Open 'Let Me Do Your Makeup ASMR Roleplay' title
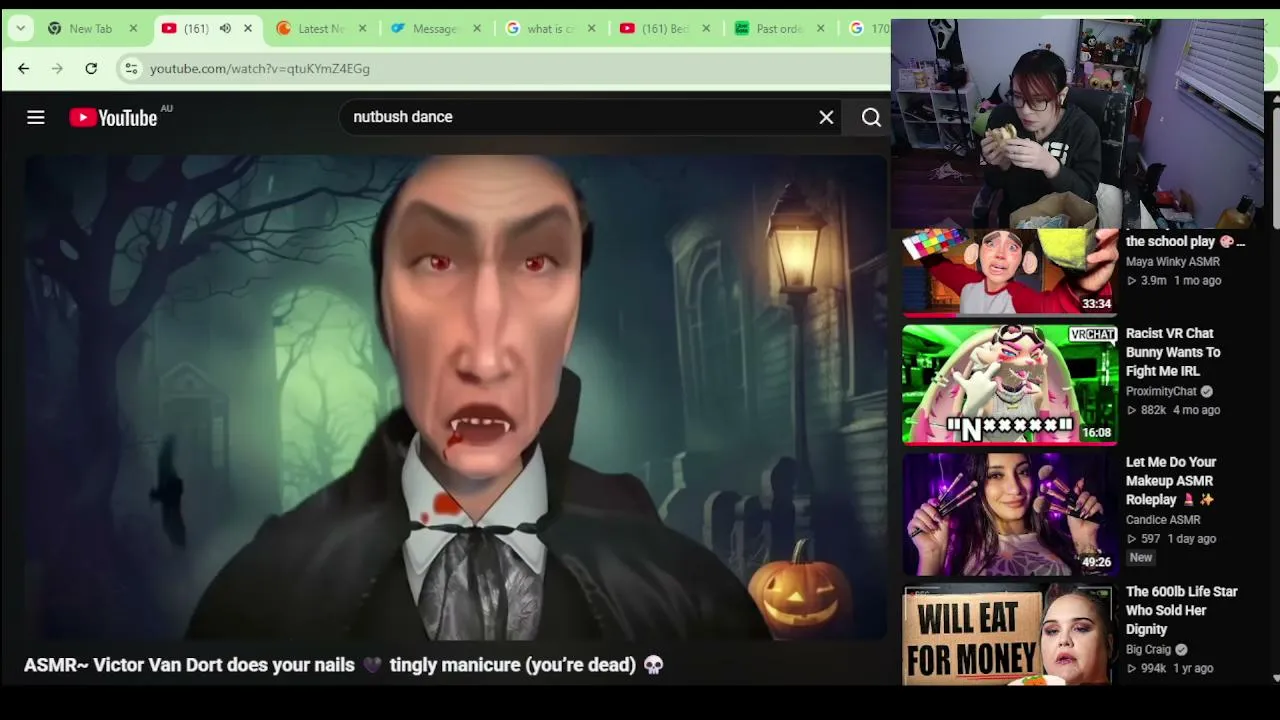This screenshot has height=720, width=1280. 1171,481
